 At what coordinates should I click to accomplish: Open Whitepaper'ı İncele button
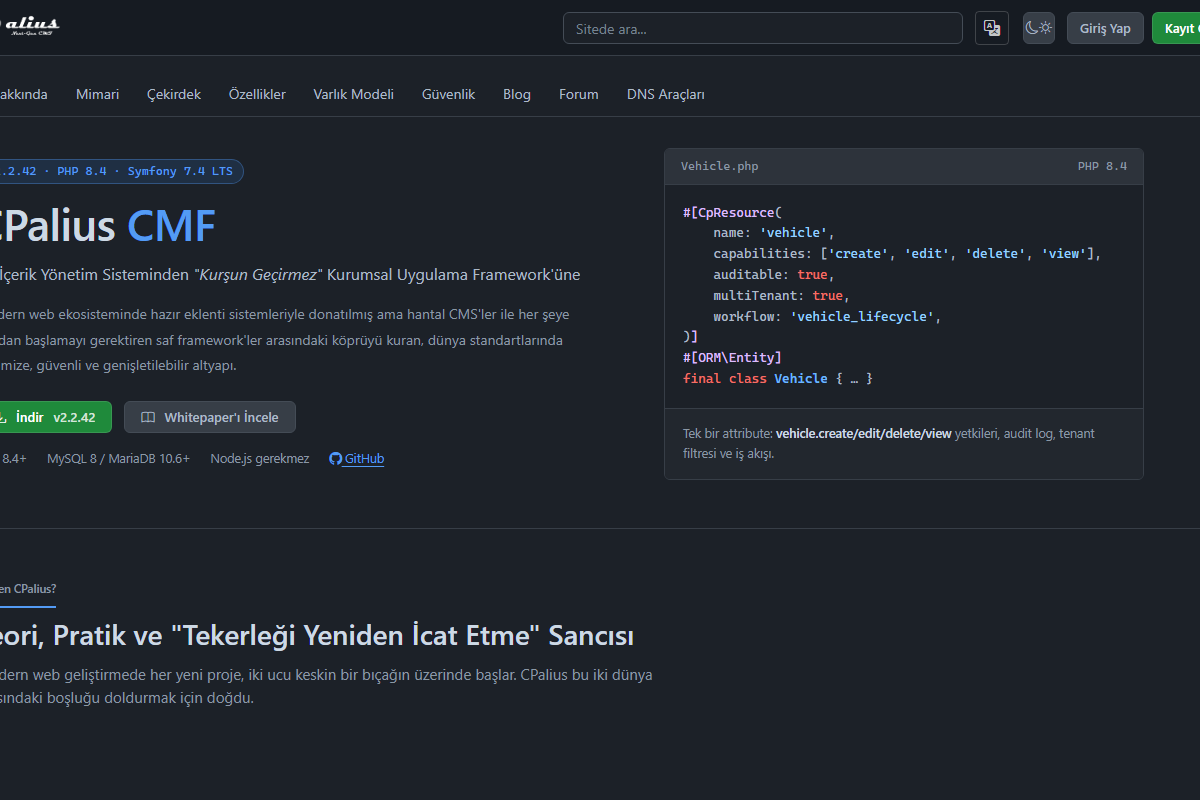pyautogui.click(x=209, y=417)
